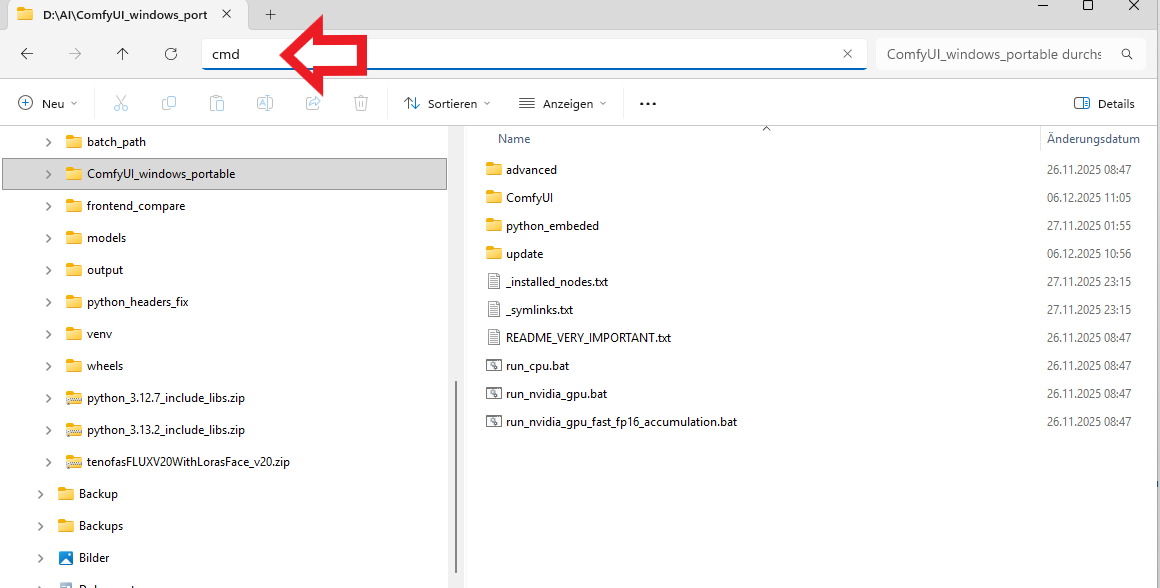Clear the cmd text from the address bar
This screenshot has height=588, width=1160.
847,54
